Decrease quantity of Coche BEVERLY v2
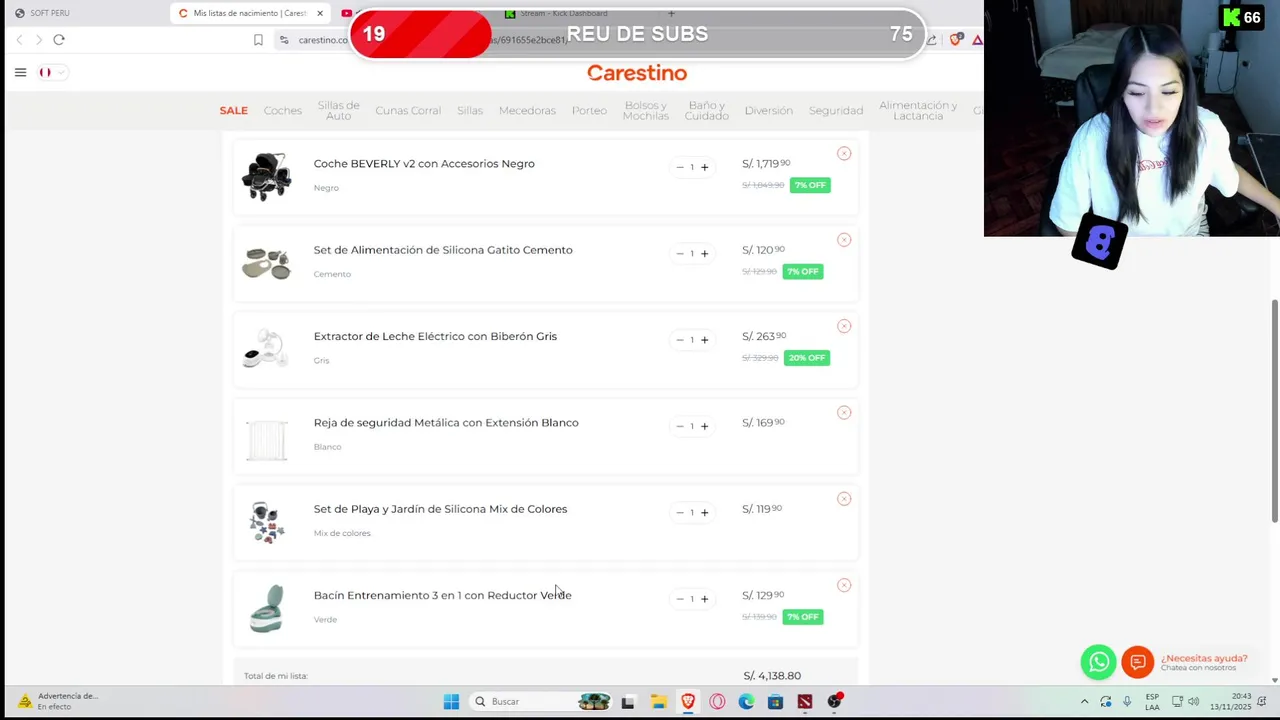The height and width of the screenshot is (720, 1280). point(680,167)
